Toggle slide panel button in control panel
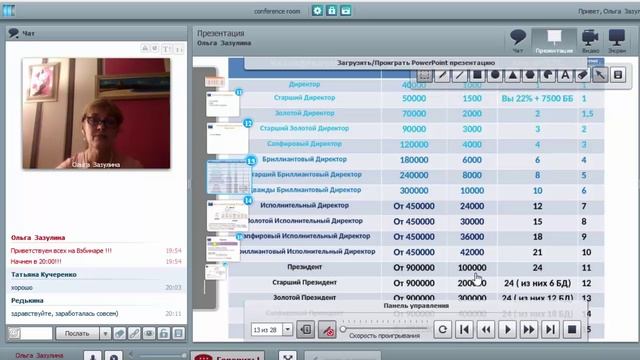The image size is (640, 360). (305, 329)
